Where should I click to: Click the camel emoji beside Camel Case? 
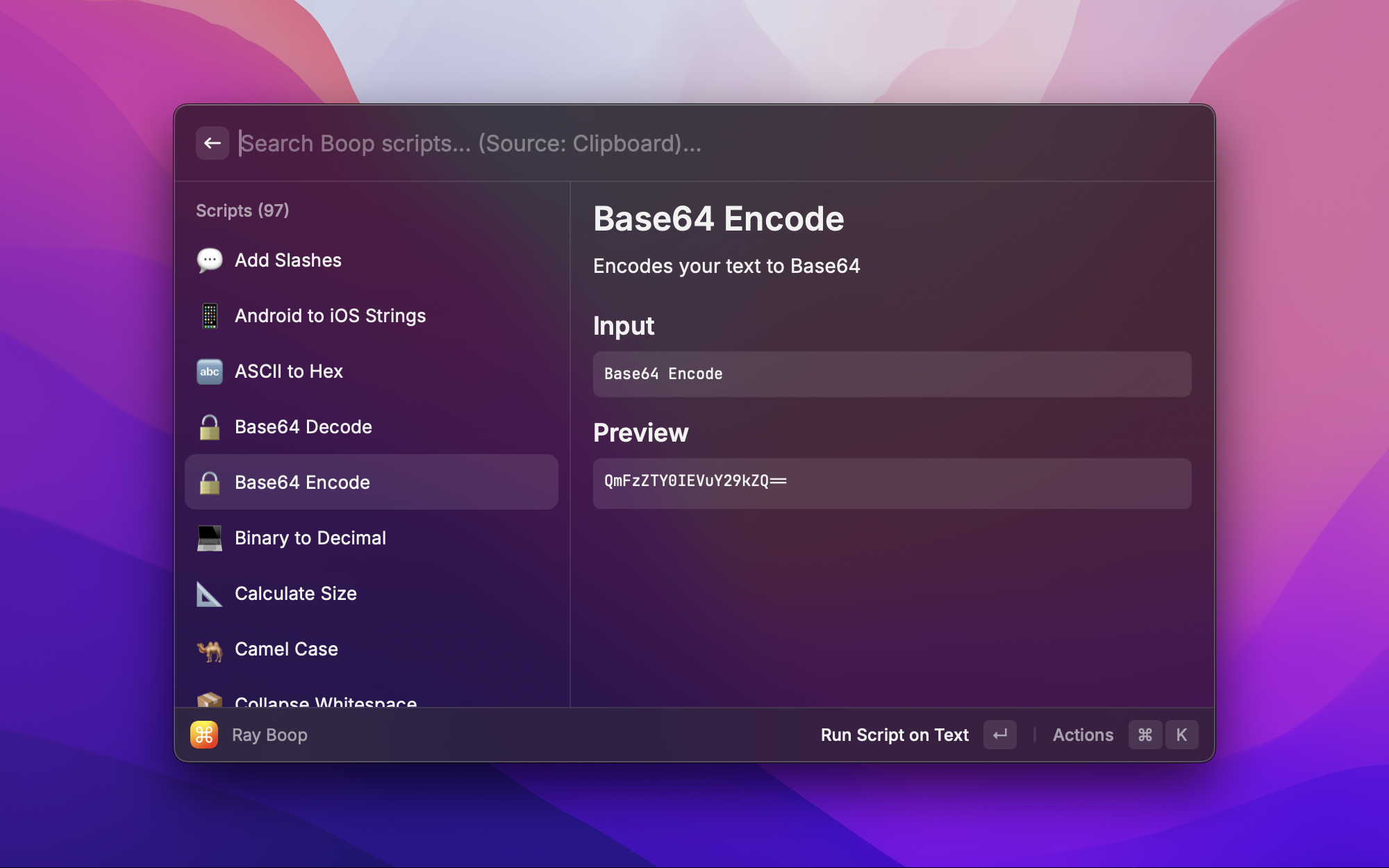point(209,649)
